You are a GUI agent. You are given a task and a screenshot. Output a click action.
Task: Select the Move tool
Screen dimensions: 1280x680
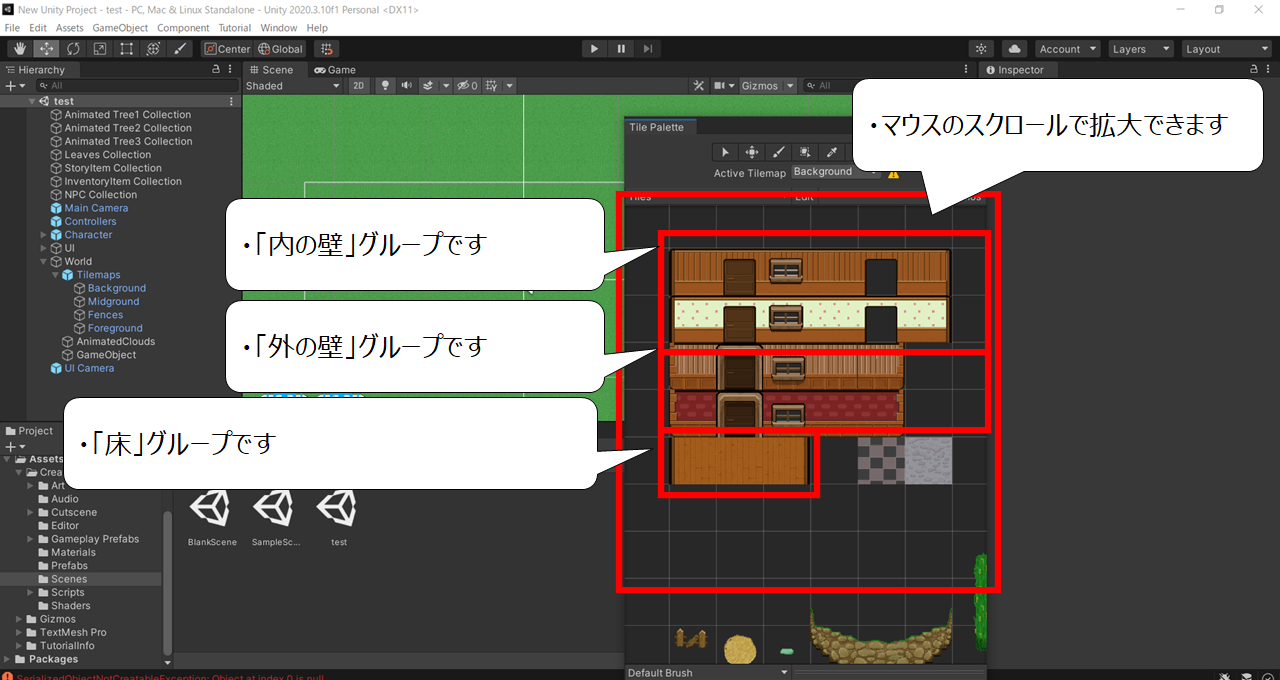click(46, 48)
